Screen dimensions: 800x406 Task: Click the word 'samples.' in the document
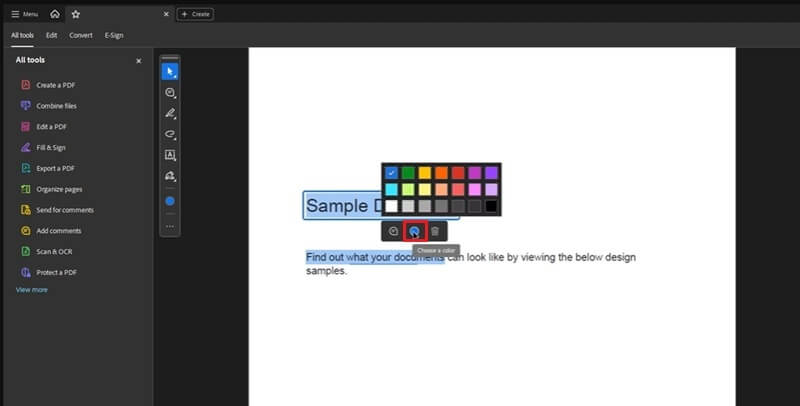point(327,271)
